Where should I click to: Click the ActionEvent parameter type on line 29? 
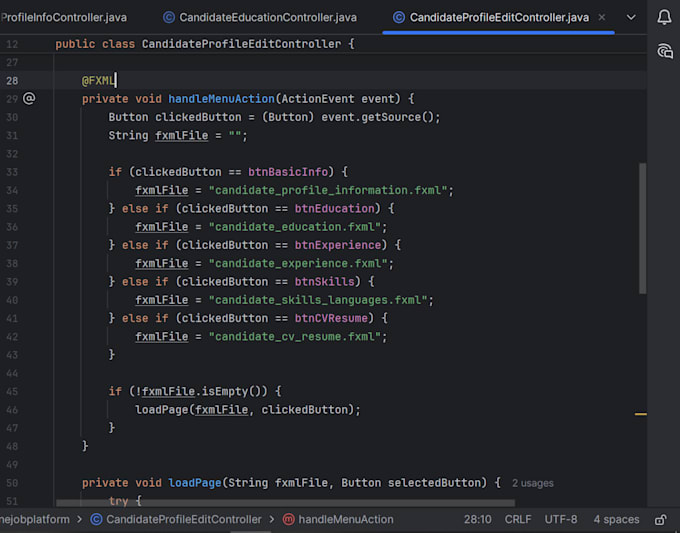[317, 99]
